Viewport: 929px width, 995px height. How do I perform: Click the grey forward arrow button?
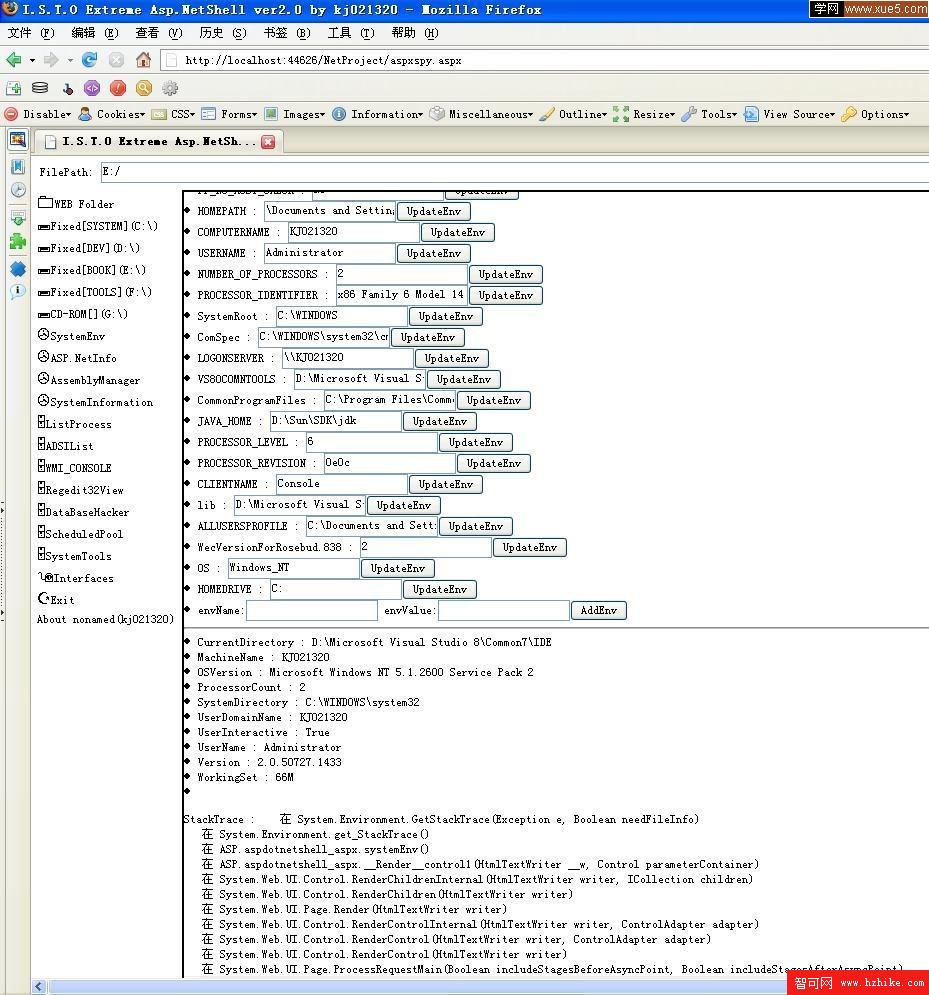point(51,60)
